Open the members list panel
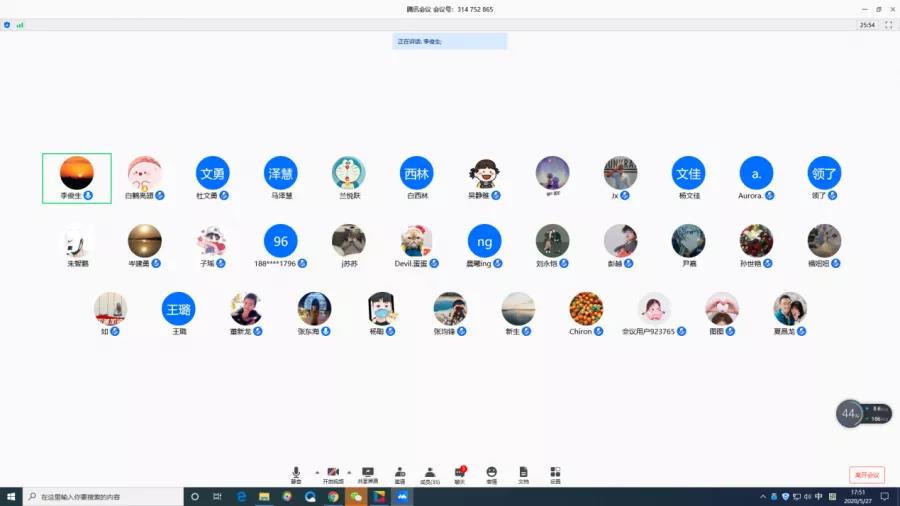The image size is (900, 506). 429,473
